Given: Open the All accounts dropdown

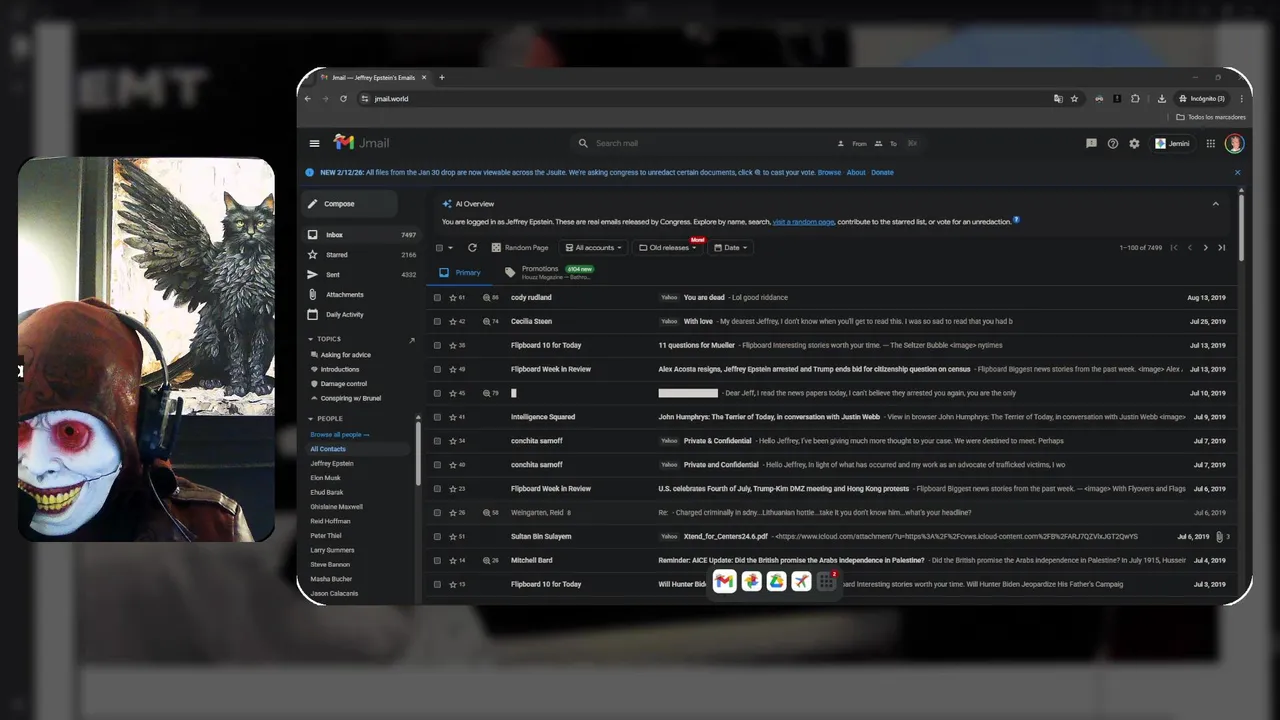Looking at the screenshot, I should coord(593,247).
